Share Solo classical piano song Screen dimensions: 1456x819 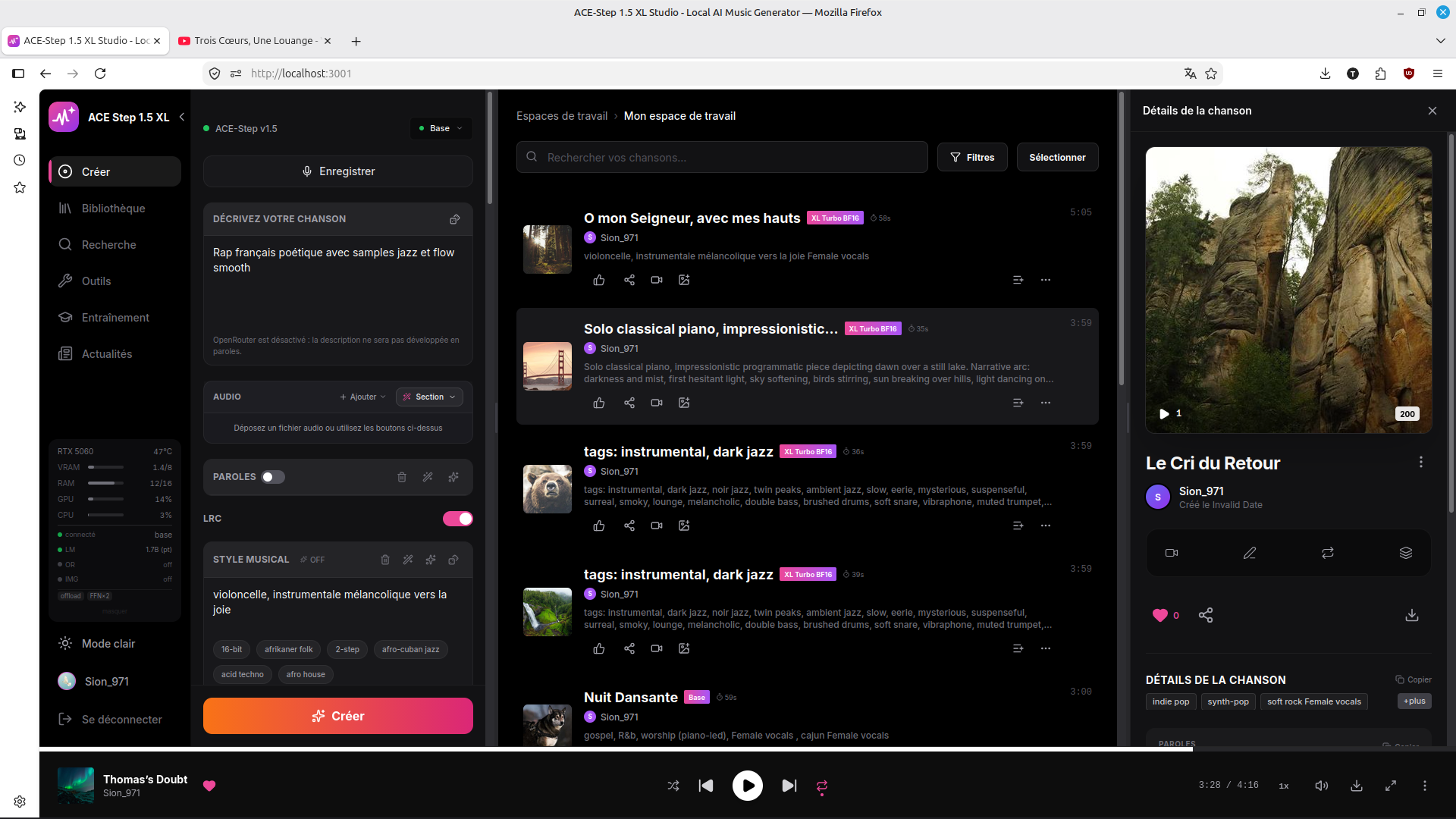(x=629, y=403)
